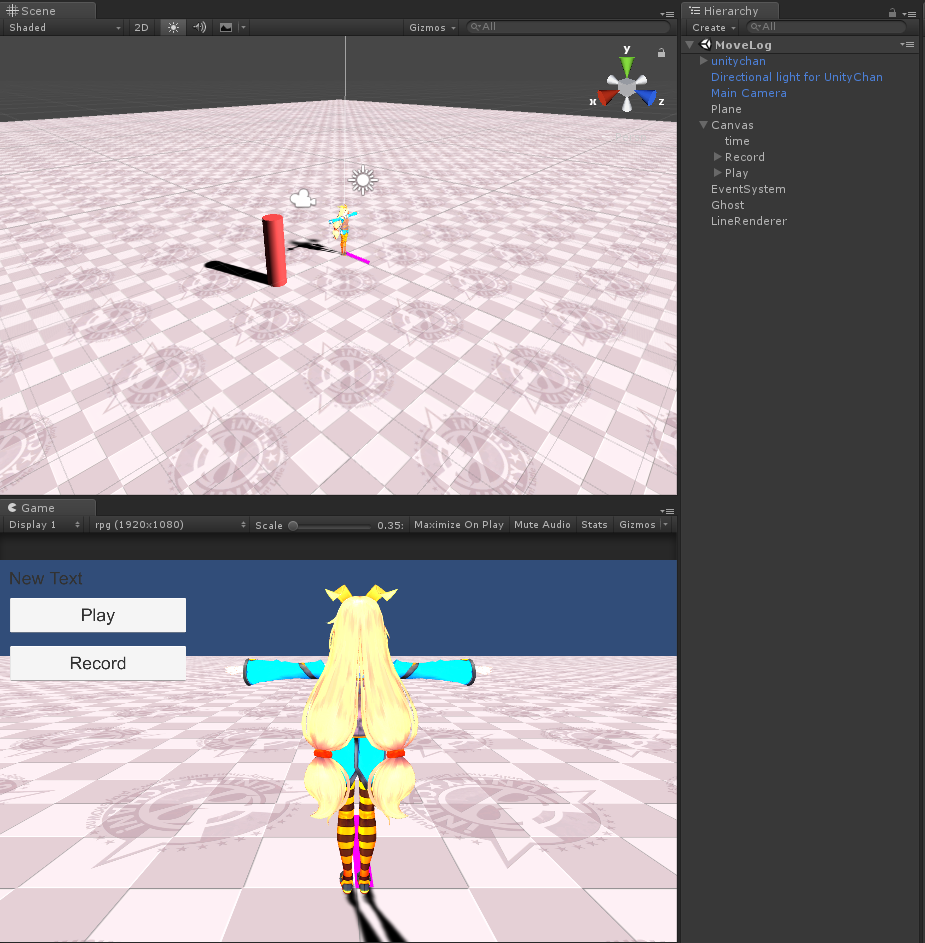Select LineRenderer in Hierarchy
Image resolution: width=925 pixels, height=943 pixels.
[x=749, y=221]
